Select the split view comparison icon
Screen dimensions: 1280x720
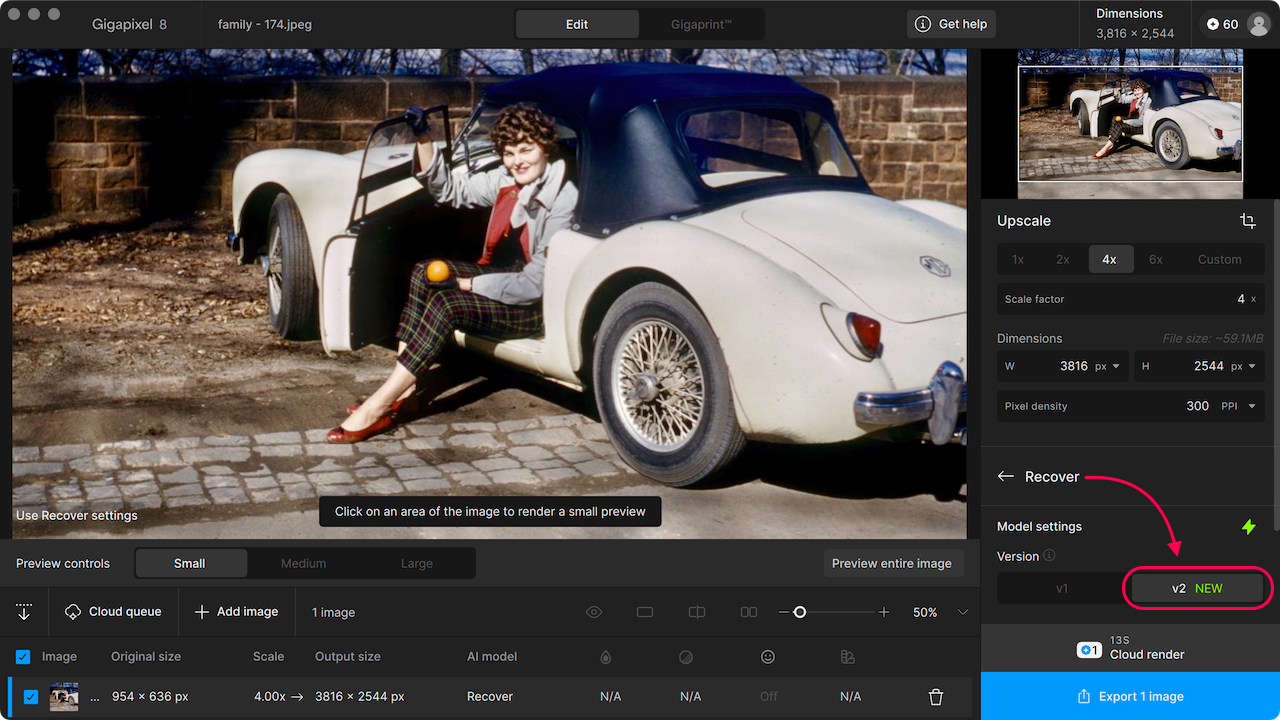coord(697,612)
